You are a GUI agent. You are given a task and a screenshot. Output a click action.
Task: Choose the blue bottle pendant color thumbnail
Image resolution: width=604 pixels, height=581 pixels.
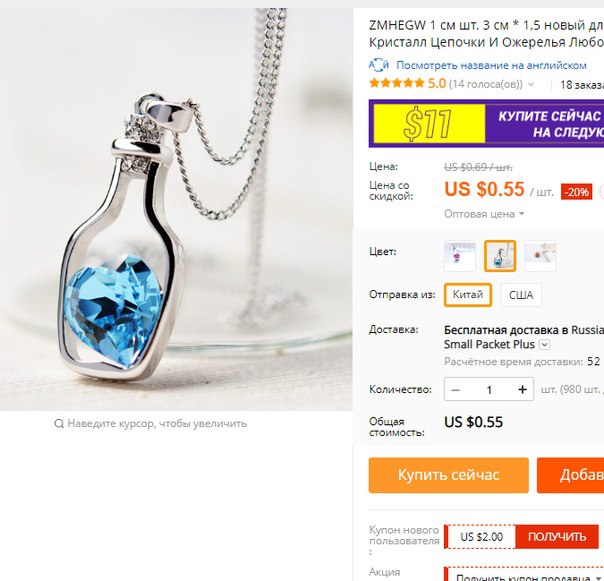point(500,256)
